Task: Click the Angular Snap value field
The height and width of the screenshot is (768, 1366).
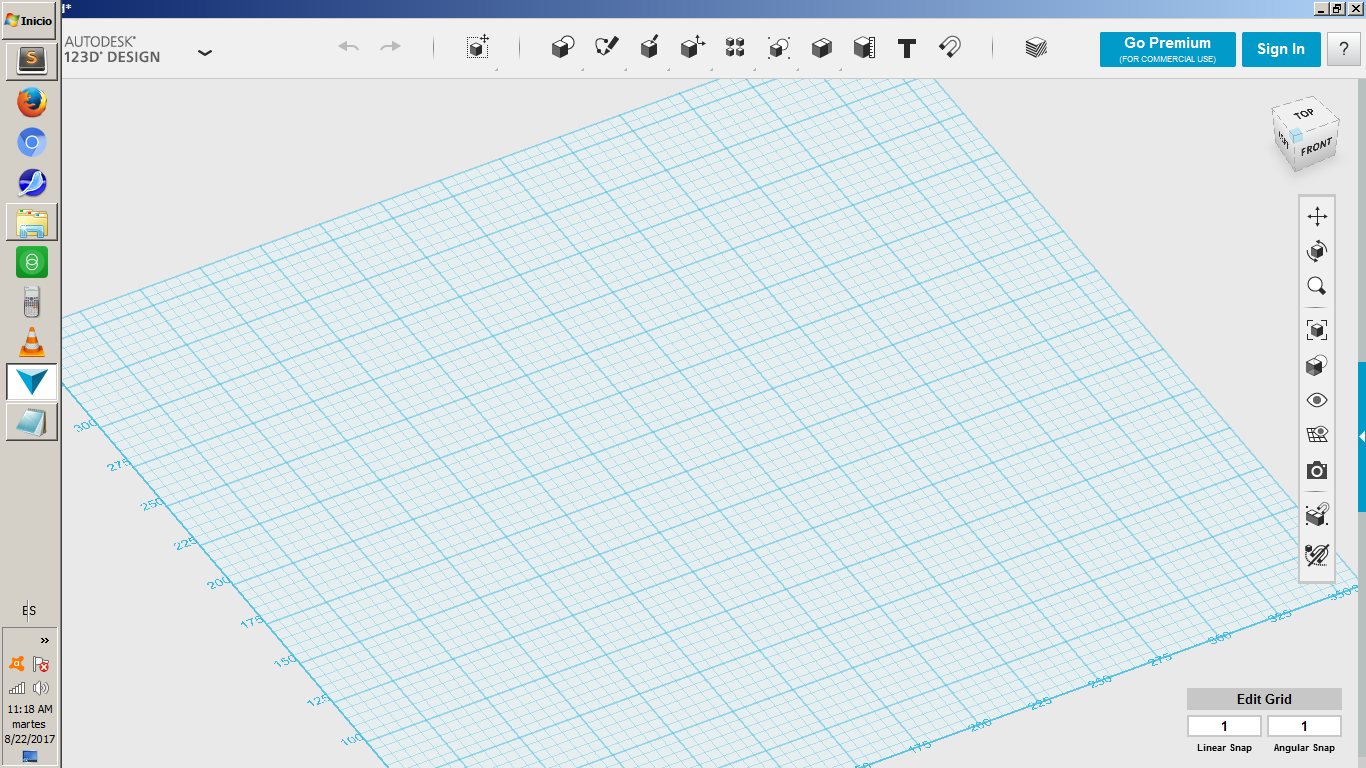Action: tap(1304, 726)
